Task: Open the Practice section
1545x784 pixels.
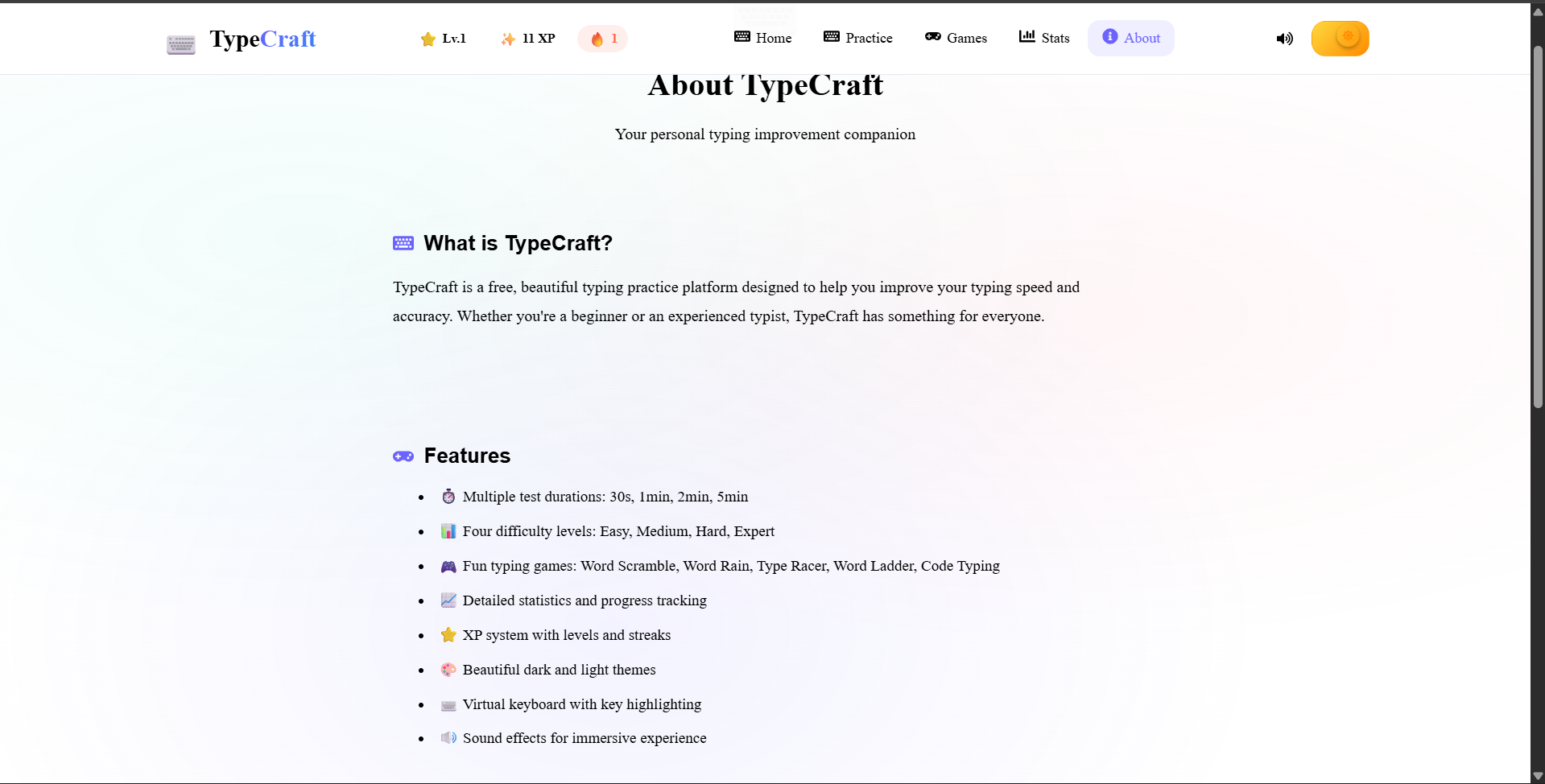Action: tap(857, 38)
